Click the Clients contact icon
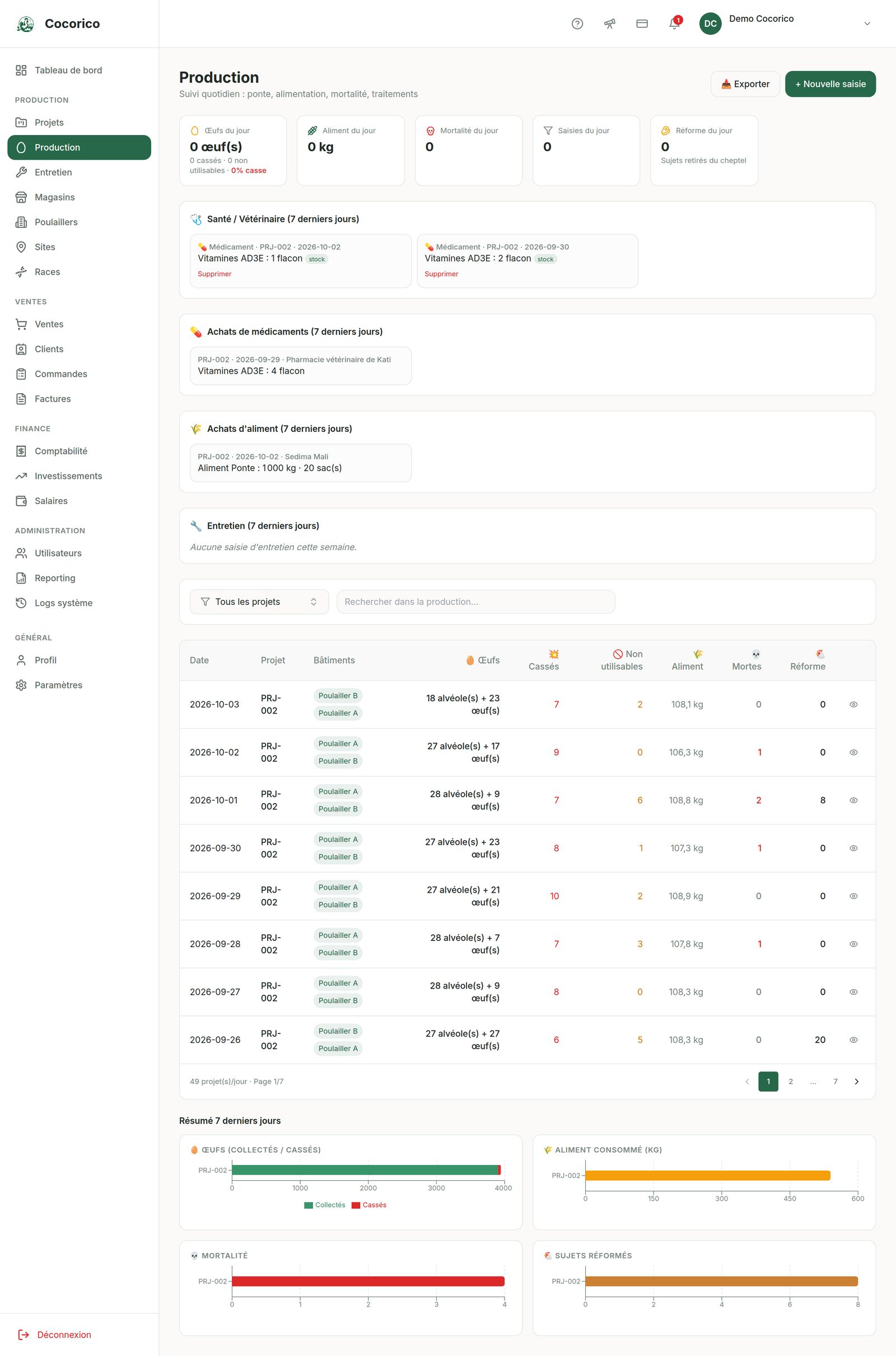Image resolution: width=896 pixels, height=1356 pixels. [21, 349]
